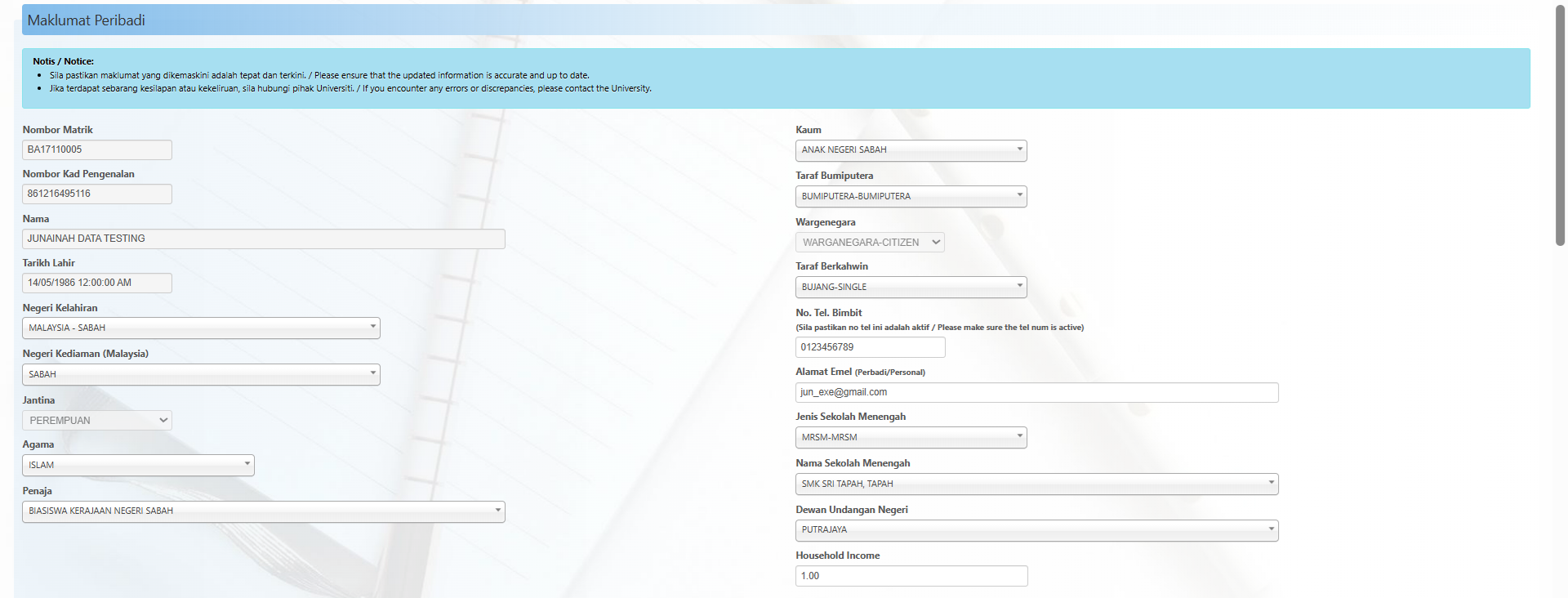Click the Tarikh Lahir date field

(x=97, y=283)
